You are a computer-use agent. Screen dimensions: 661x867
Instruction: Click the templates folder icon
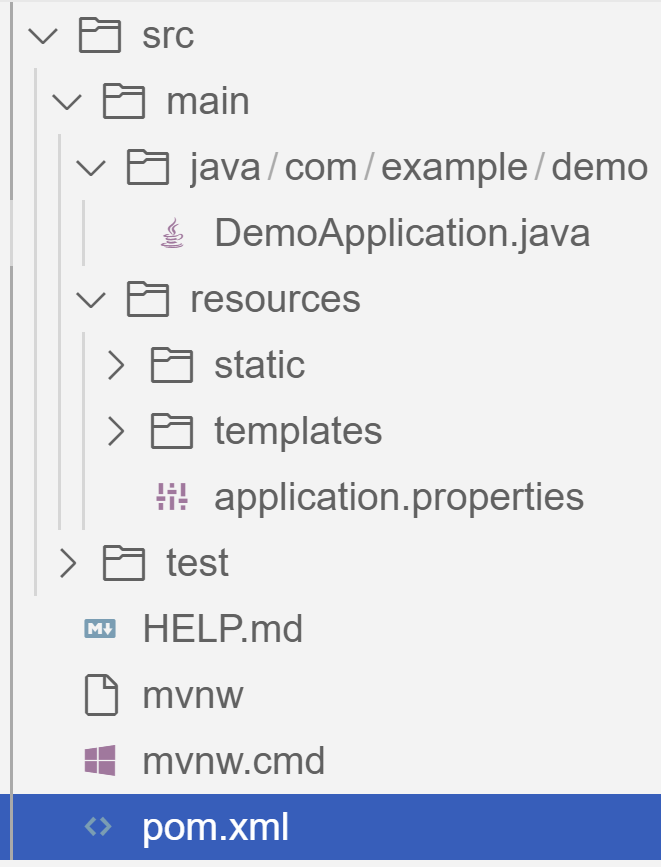[x=172, y=431]
